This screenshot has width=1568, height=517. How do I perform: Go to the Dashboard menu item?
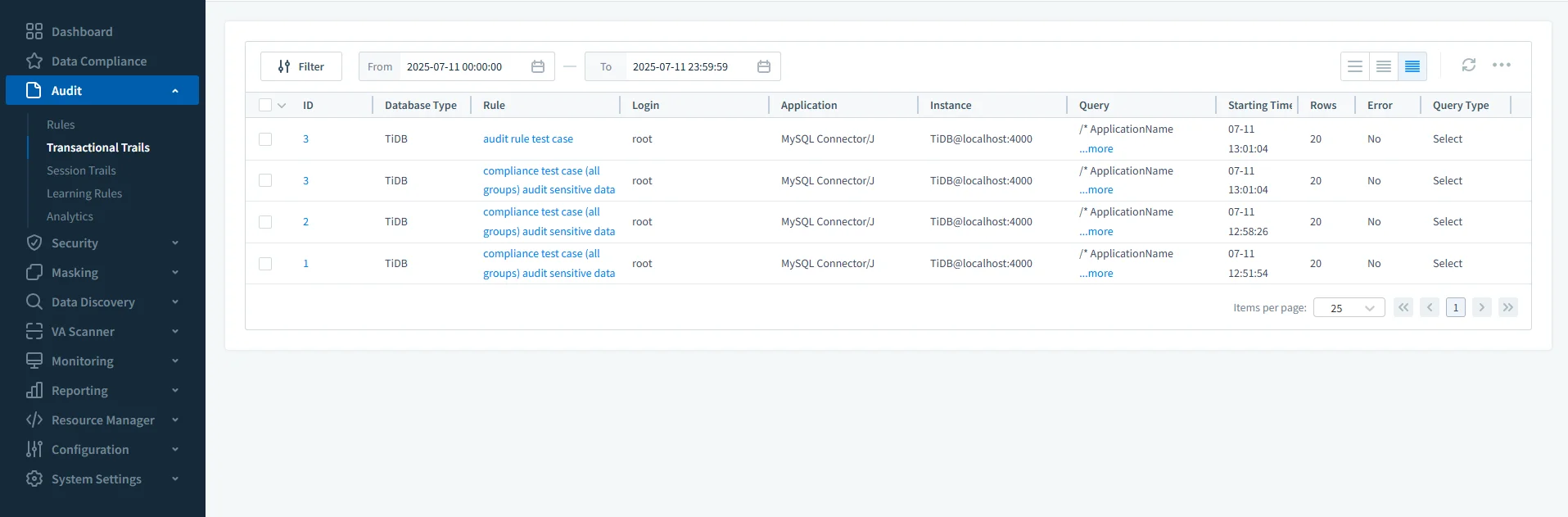click(82, 32)
